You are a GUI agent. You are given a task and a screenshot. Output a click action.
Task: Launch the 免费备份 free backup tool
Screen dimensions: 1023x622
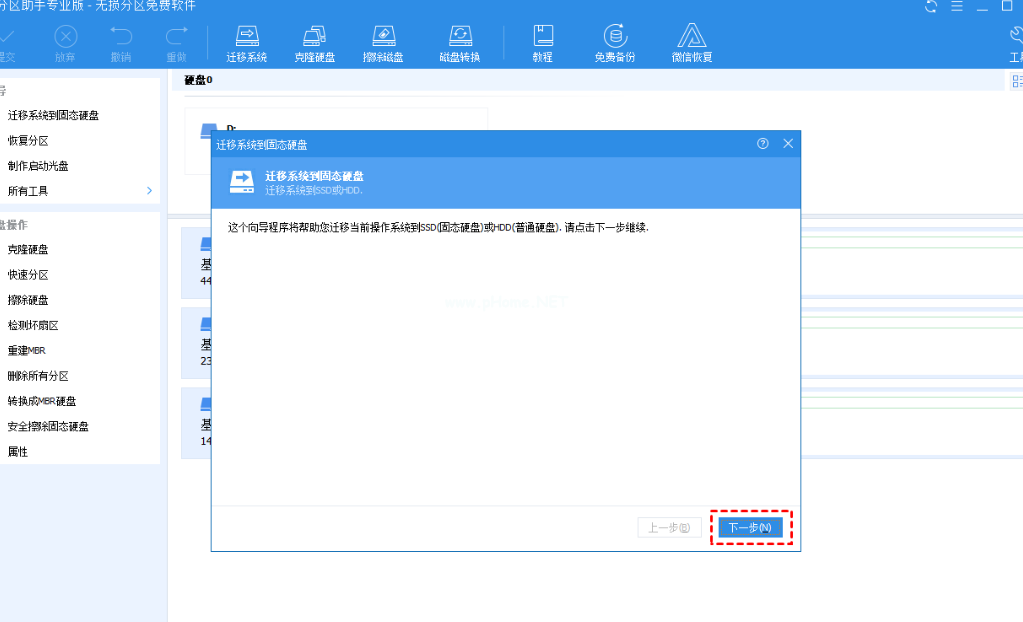tap(614, 43)
